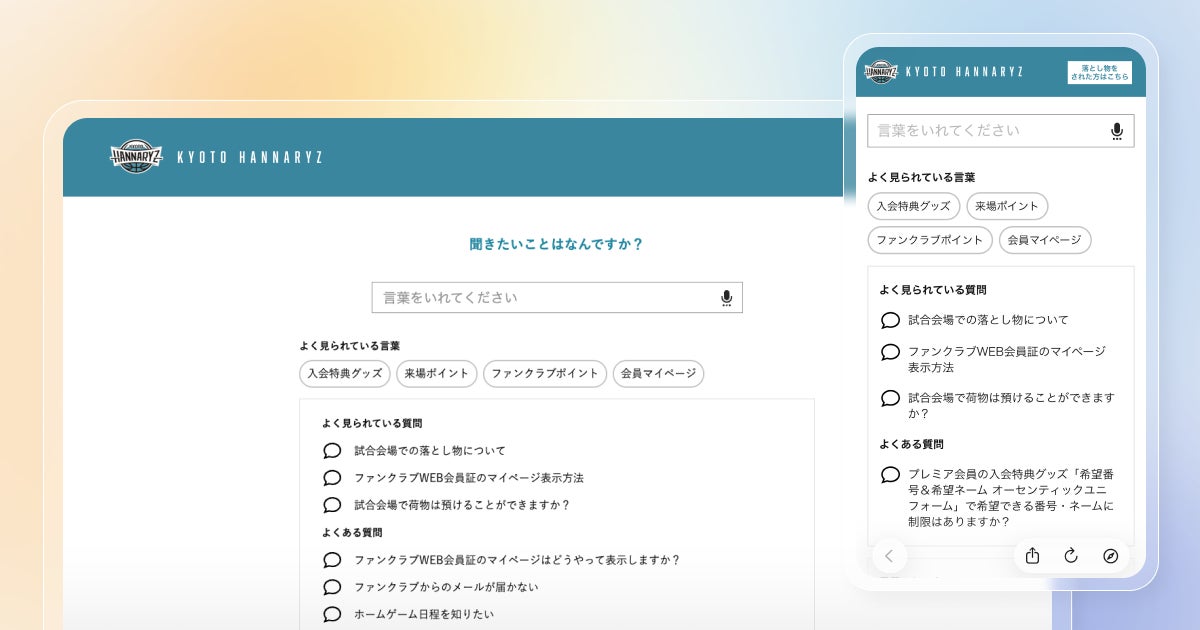Image resolution: width=1200 pixels, height=630 pixels.
Task: Click the Kyoto Hannaryz logo in desktop header
Action: coord(135,157)
